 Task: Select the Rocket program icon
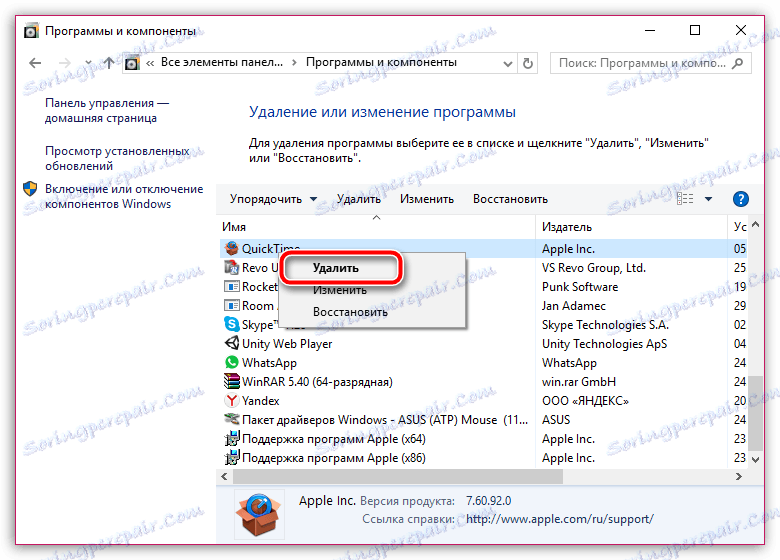232,286
